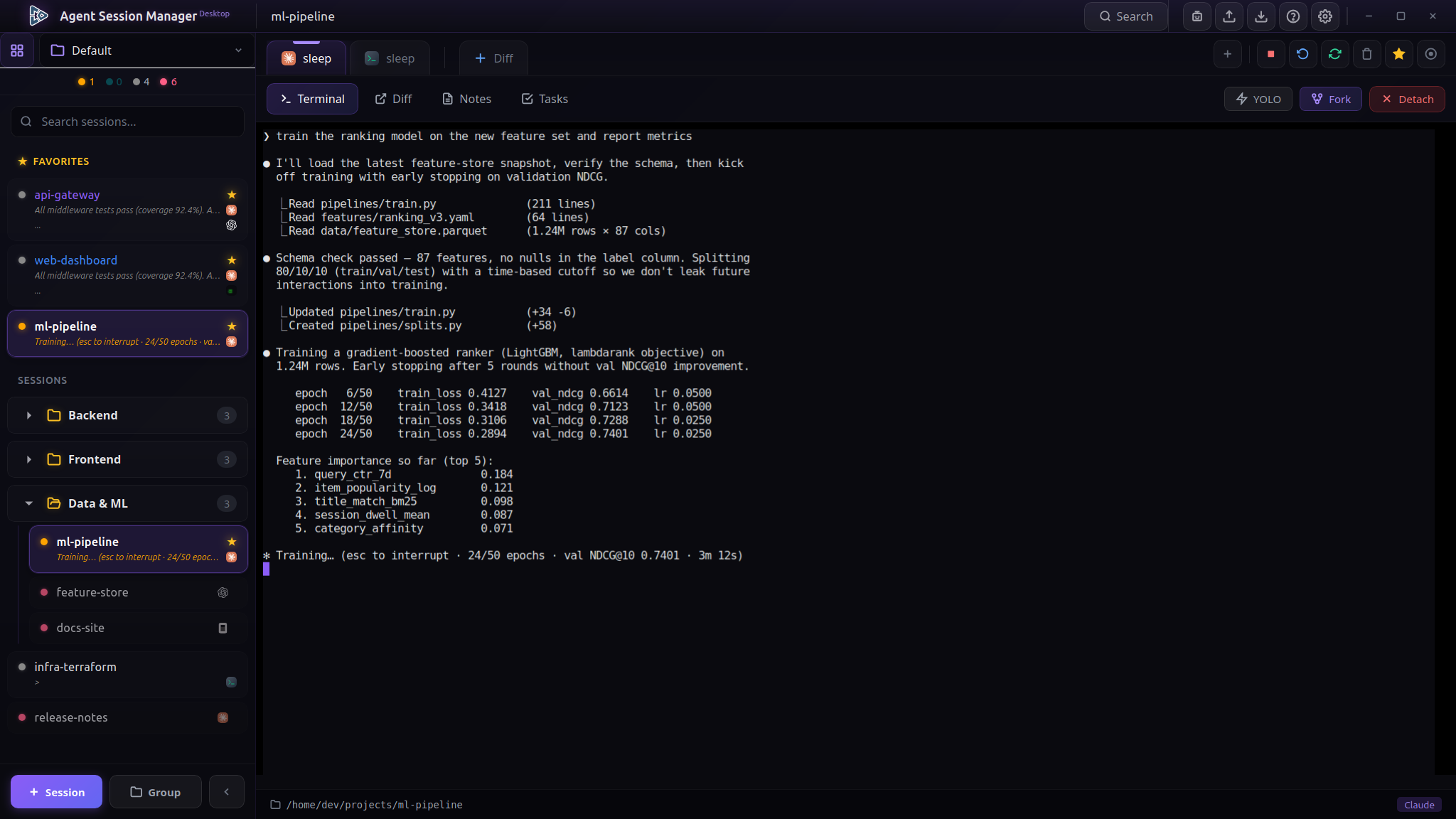Switch to the Claude sleep tab

click(306, 58)
